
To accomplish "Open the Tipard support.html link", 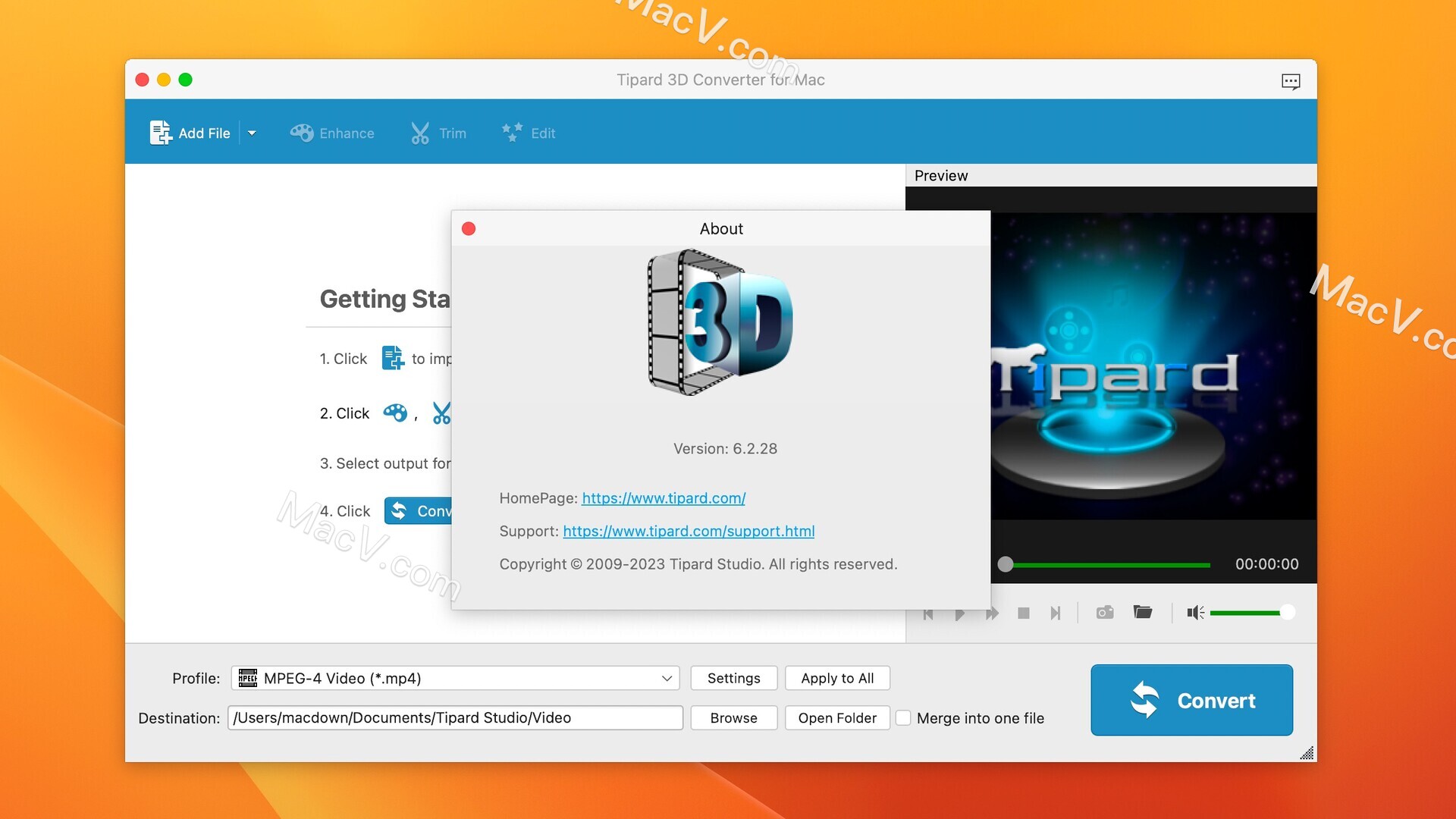I will coord(689,531).
